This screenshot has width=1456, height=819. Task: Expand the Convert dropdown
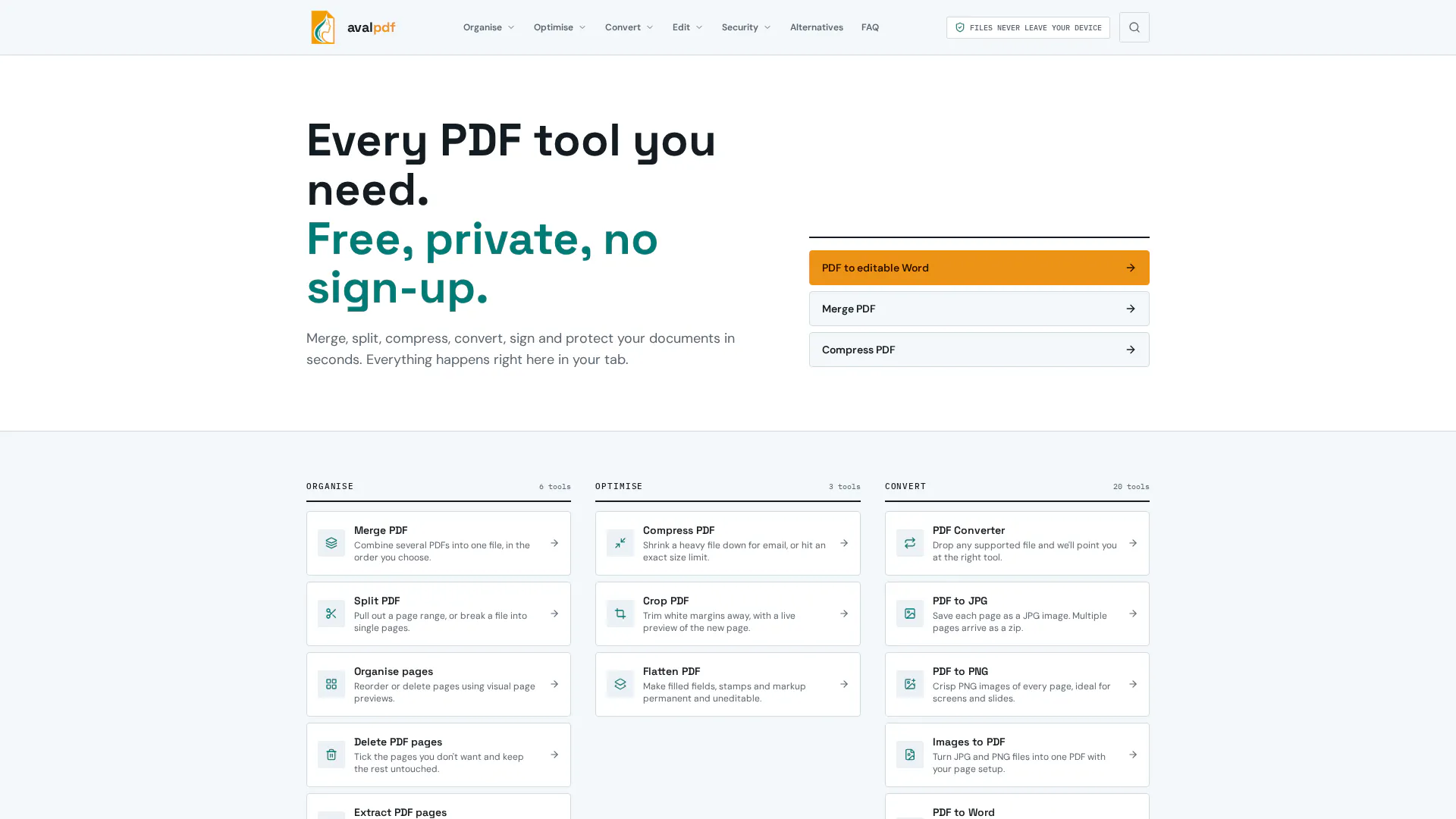629,27
